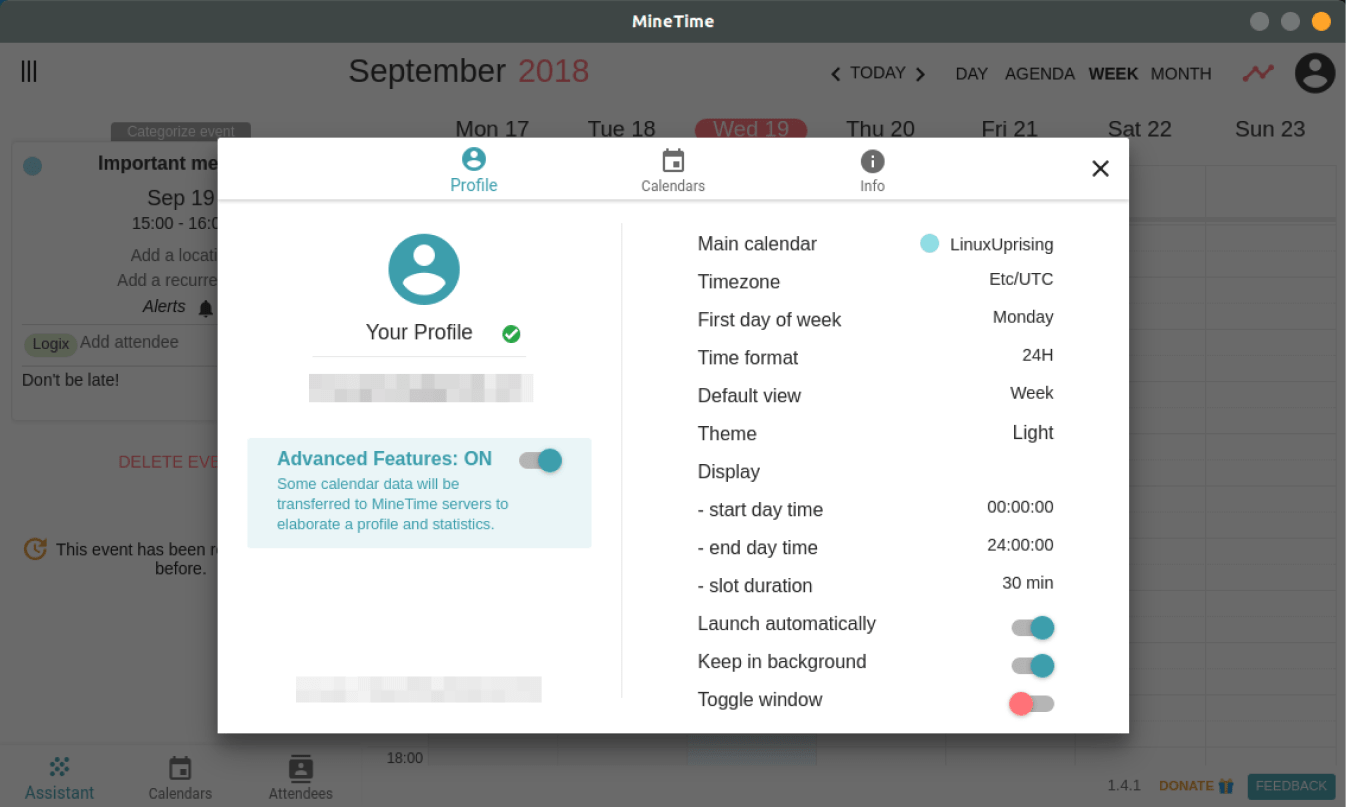Change the Theme setting from Light
The width and height of the screenshot is (1346, 807).
click(1032, 432)
